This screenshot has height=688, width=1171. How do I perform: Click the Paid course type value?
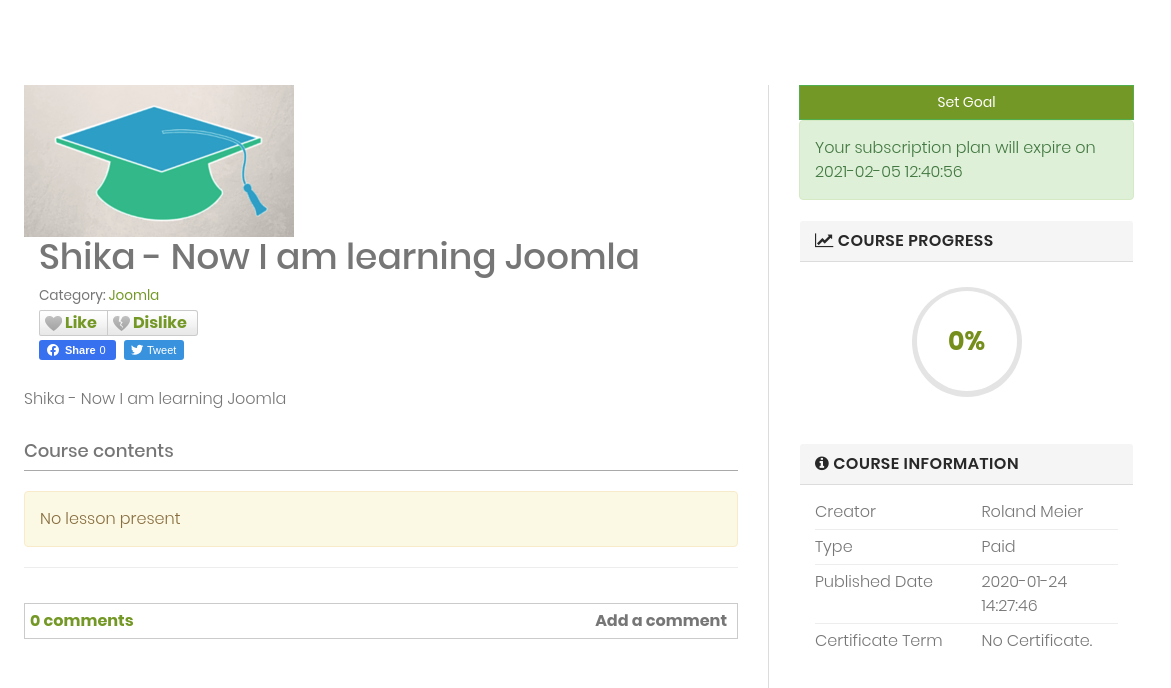pos(998,547)
